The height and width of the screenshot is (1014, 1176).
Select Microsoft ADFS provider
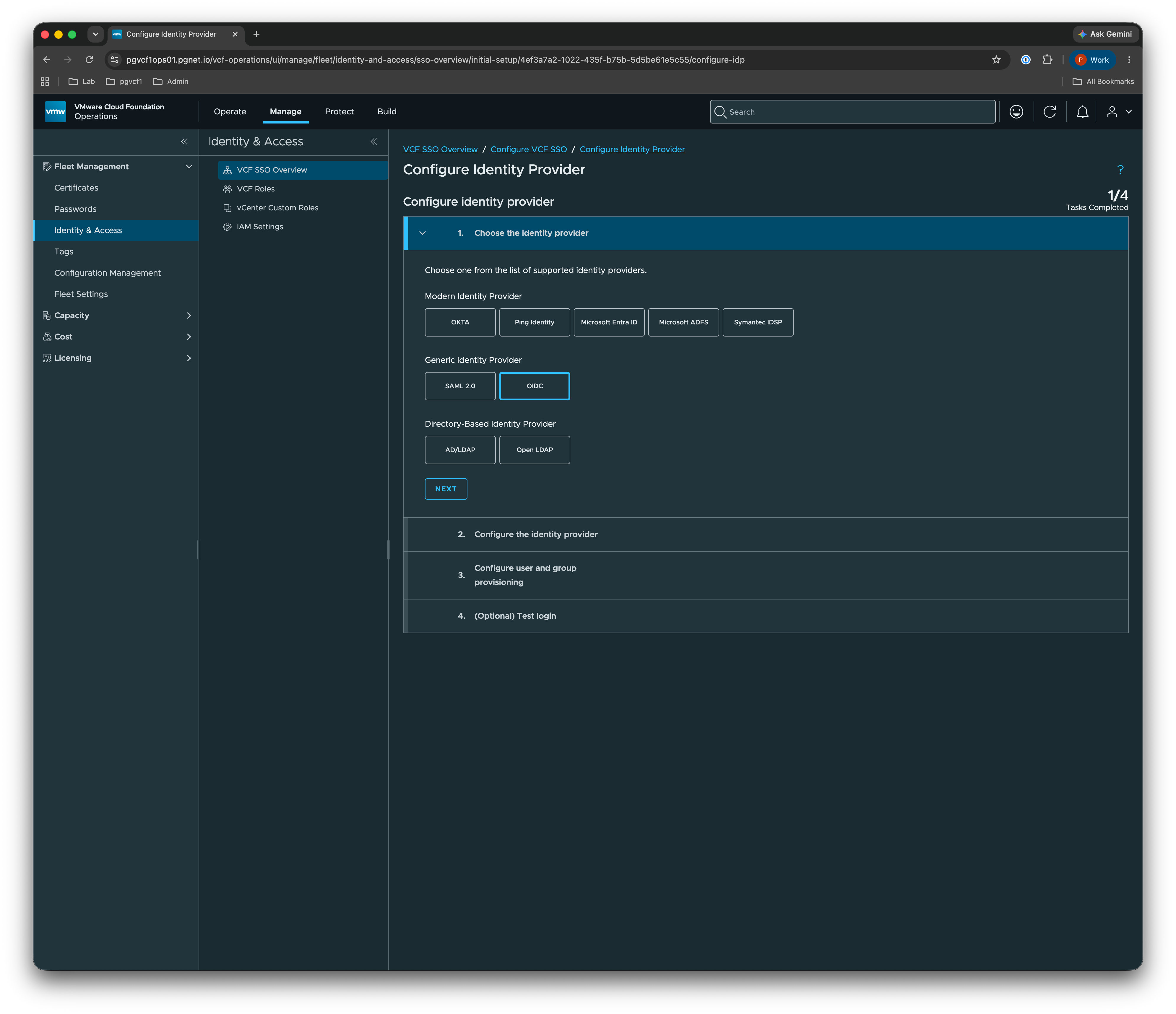pyautogui.click(x=683, y=322)
